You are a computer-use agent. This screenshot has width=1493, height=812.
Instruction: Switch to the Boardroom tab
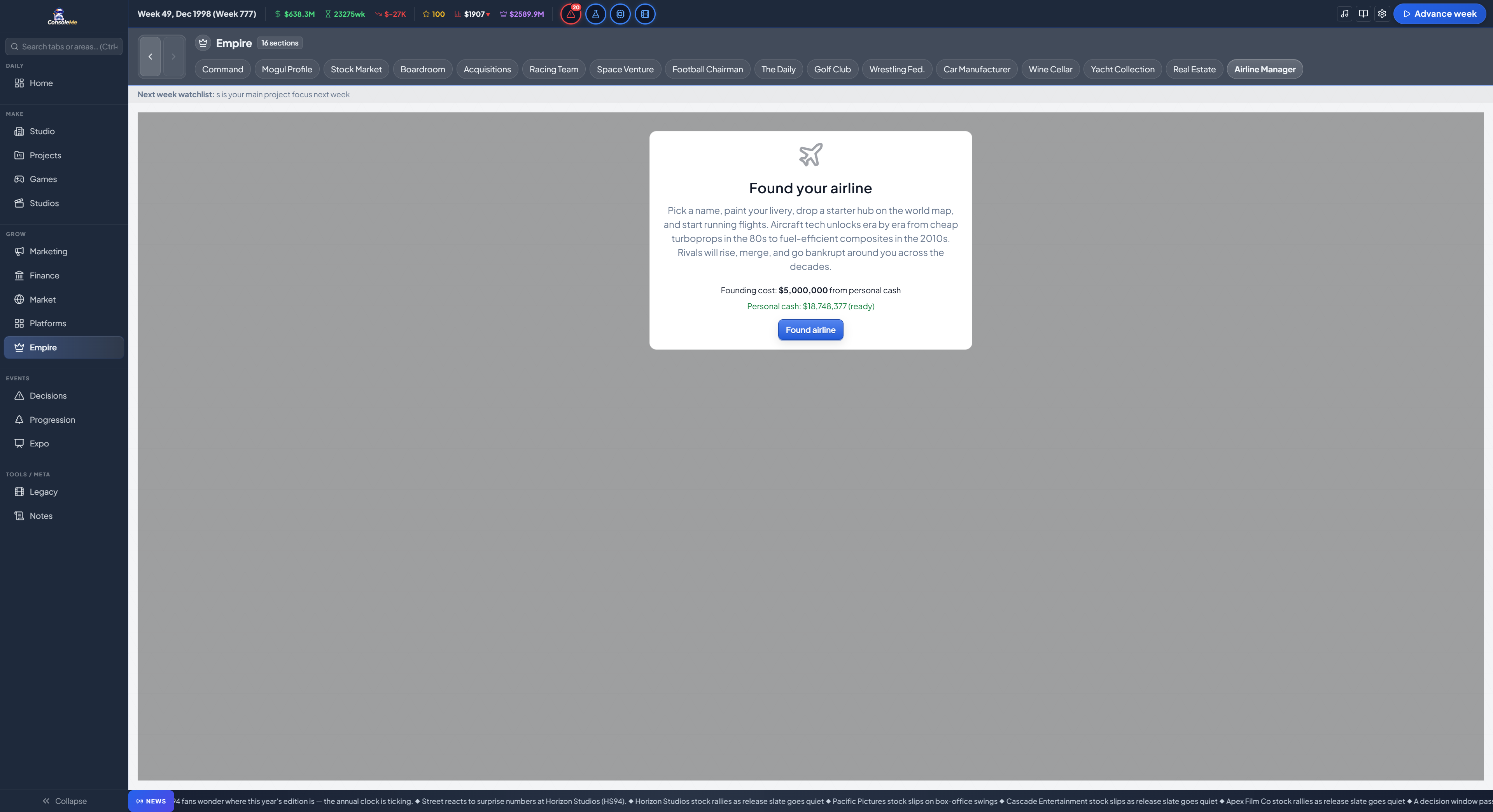422,69
